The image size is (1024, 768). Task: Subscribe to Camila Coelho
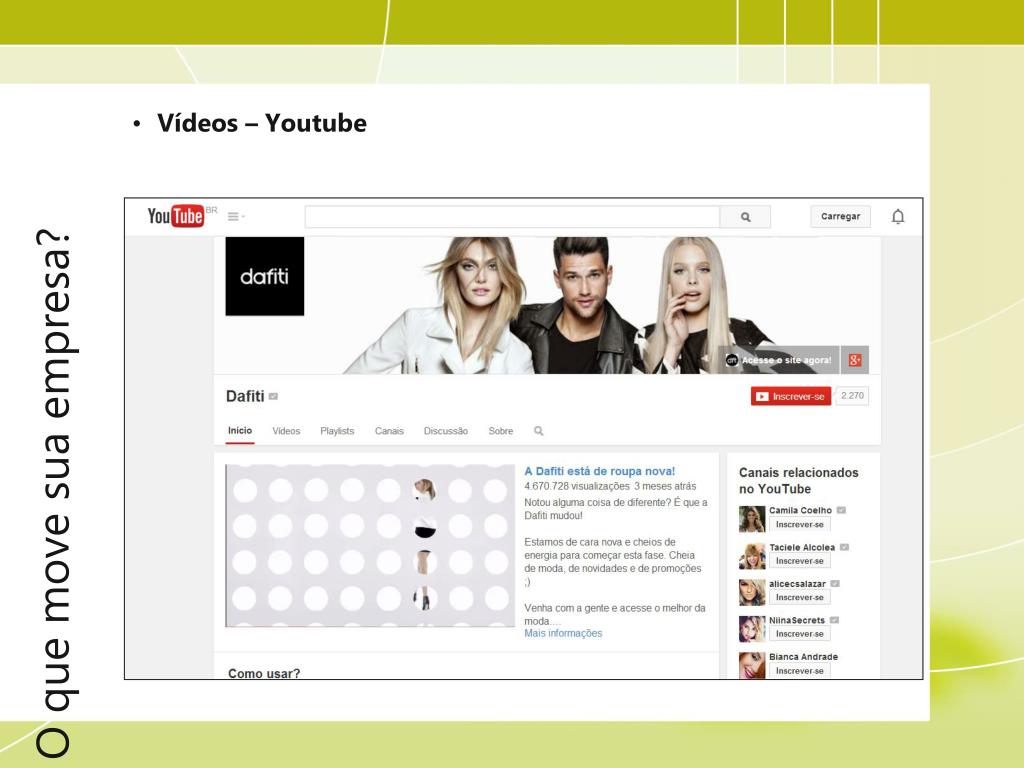(799, 524)
